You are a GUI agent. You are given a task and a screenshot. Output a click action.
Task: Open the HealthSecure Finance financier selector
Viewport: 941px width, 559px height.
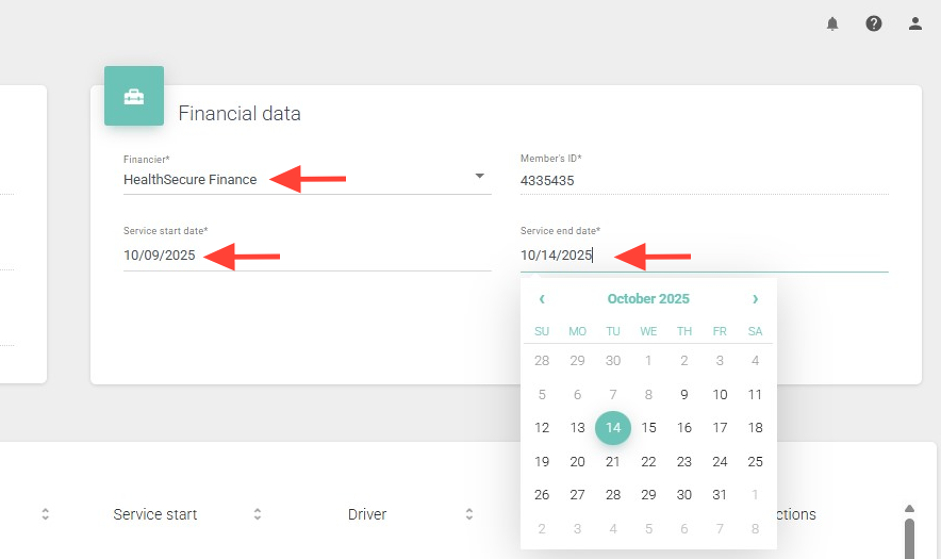(x=190, y=180)
